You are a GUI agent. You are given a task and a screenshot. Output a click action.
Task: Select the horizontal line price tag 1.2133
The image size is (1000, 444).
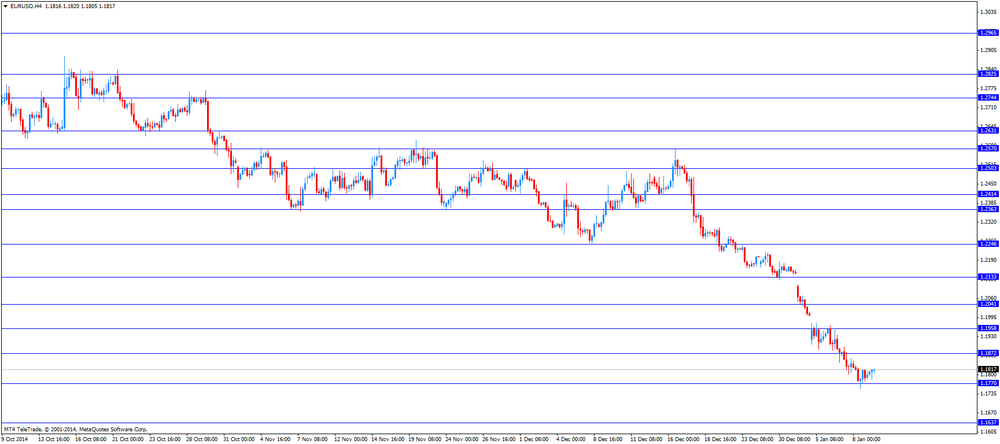(x=988, y=277)
